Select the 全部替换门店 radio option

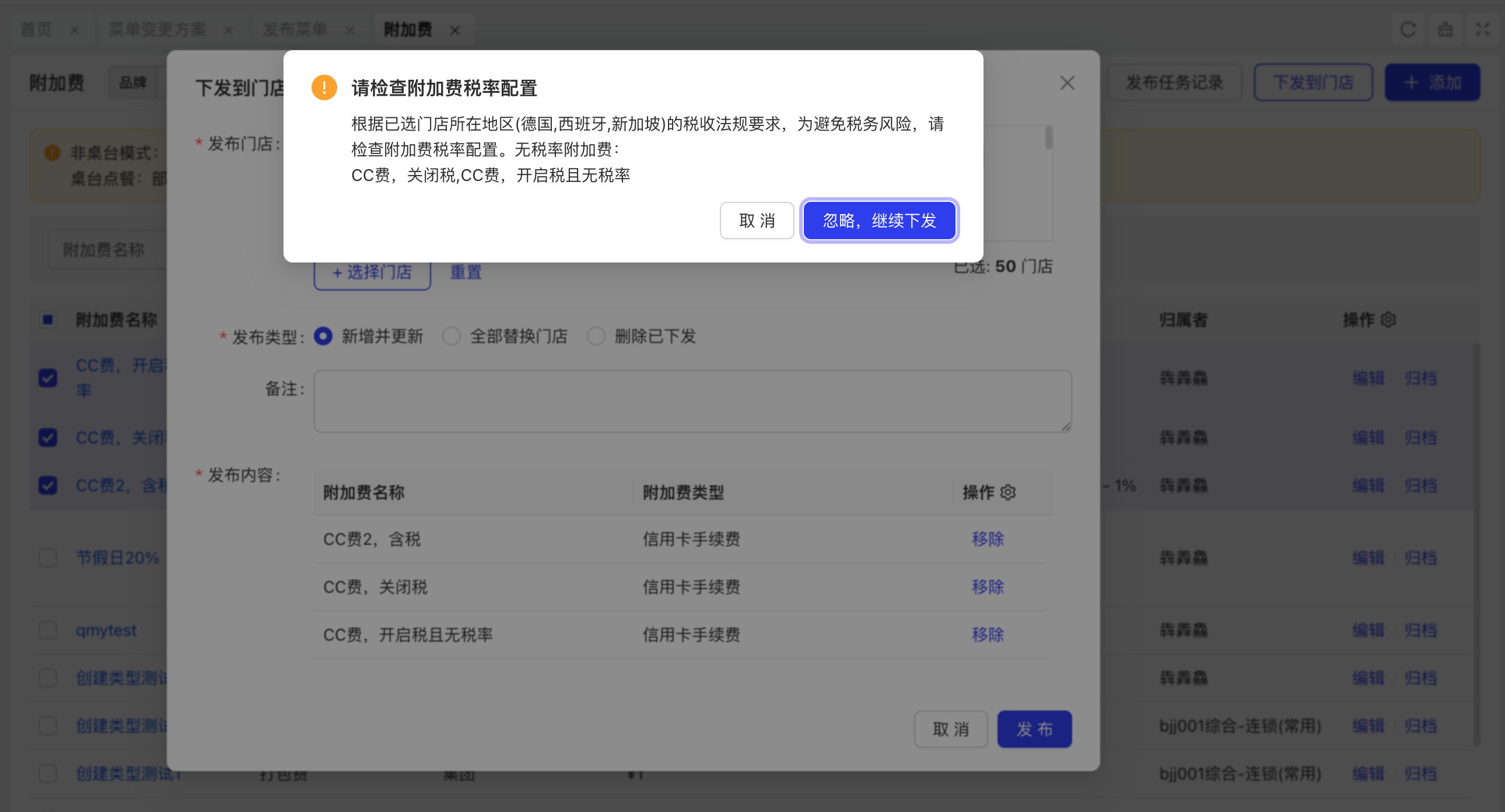tap(451, 336)
